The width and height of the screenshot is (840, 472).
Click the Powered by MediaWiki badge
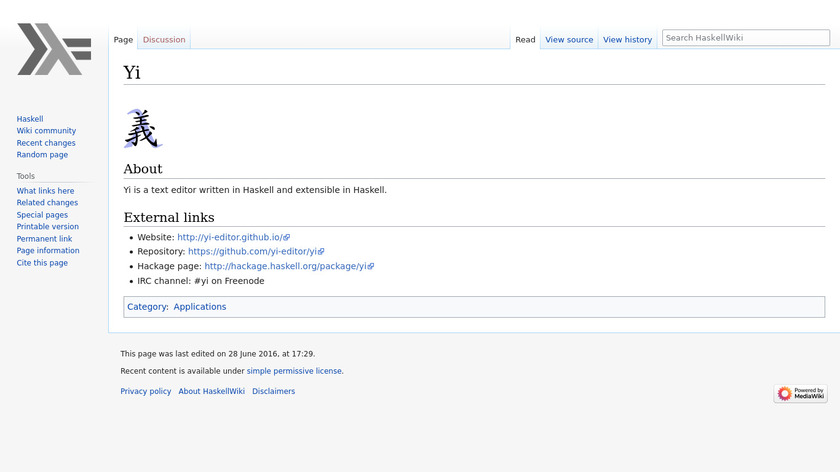click(x=800, y=393)
